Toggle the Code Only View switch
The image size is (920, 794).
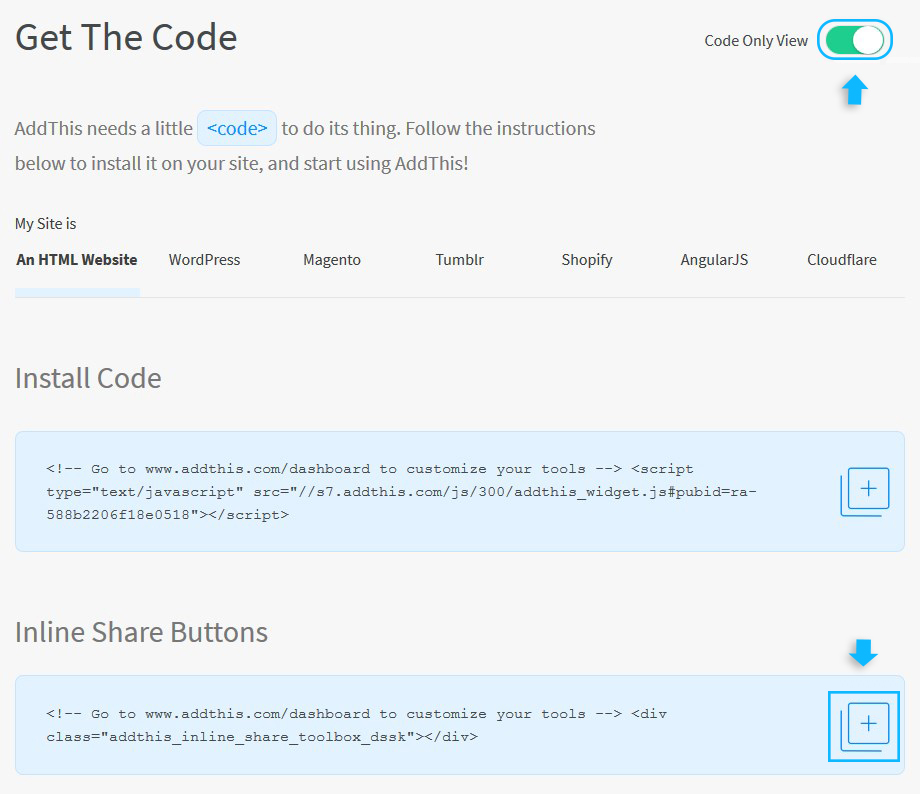coord(854,40)
